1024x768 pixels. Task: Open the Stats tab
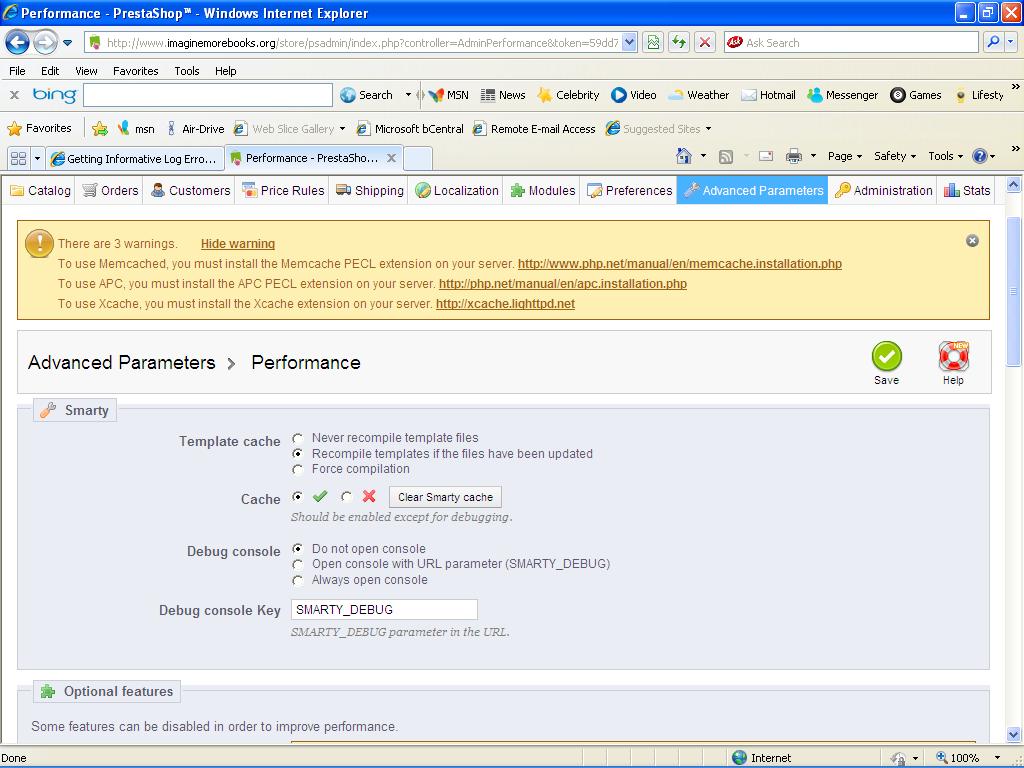(x=968, y=191)
